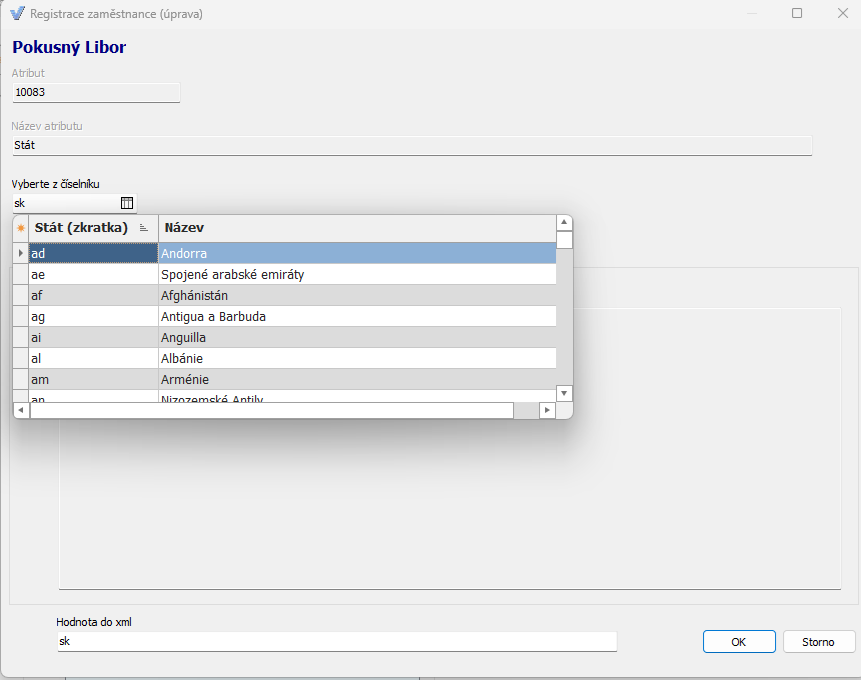The image size is (861, 680).
Task: Click the row indicator arrow beside 'ad'
Action: coord(20,254)
